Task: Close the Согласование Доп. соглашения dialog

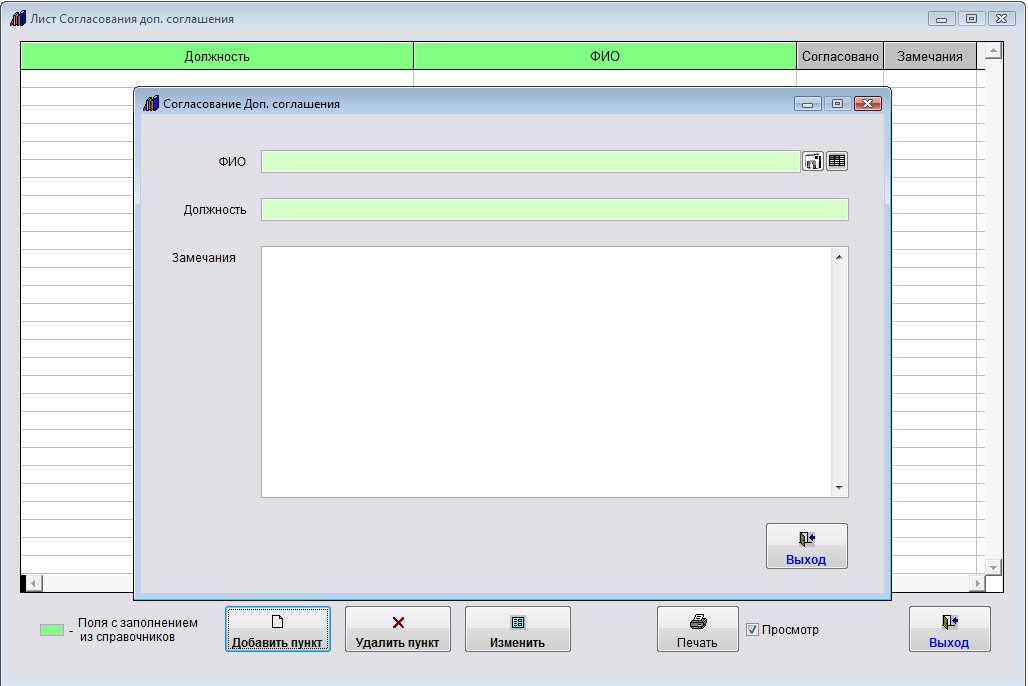Action: [x=867, y=104]
